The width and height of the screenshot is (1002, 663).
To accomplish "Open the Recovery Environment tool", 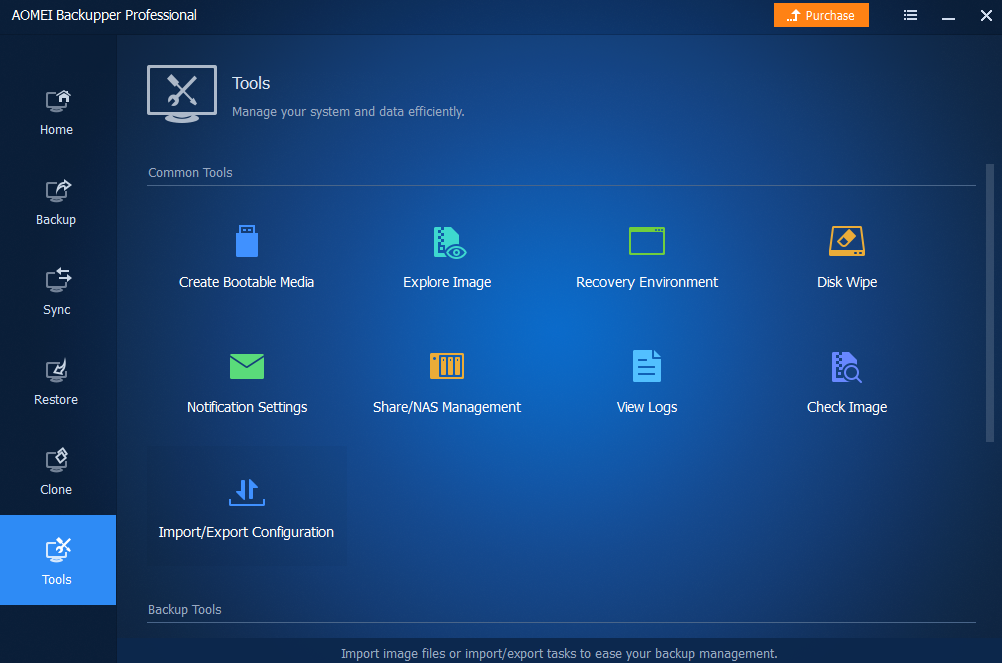I will coord(647,257).
